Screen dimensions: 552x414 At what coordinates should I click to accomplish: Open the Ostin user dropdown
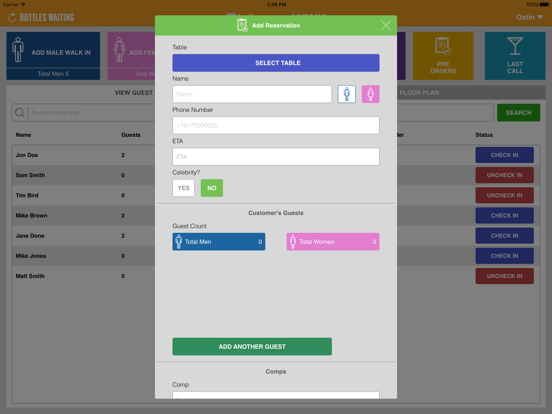pos(529,17)
